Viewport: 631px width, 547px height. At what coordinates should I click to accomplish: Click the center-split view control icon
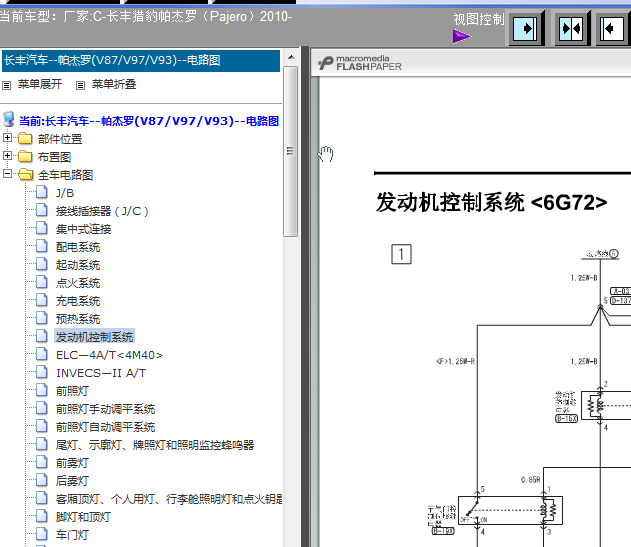click(571, 29)
